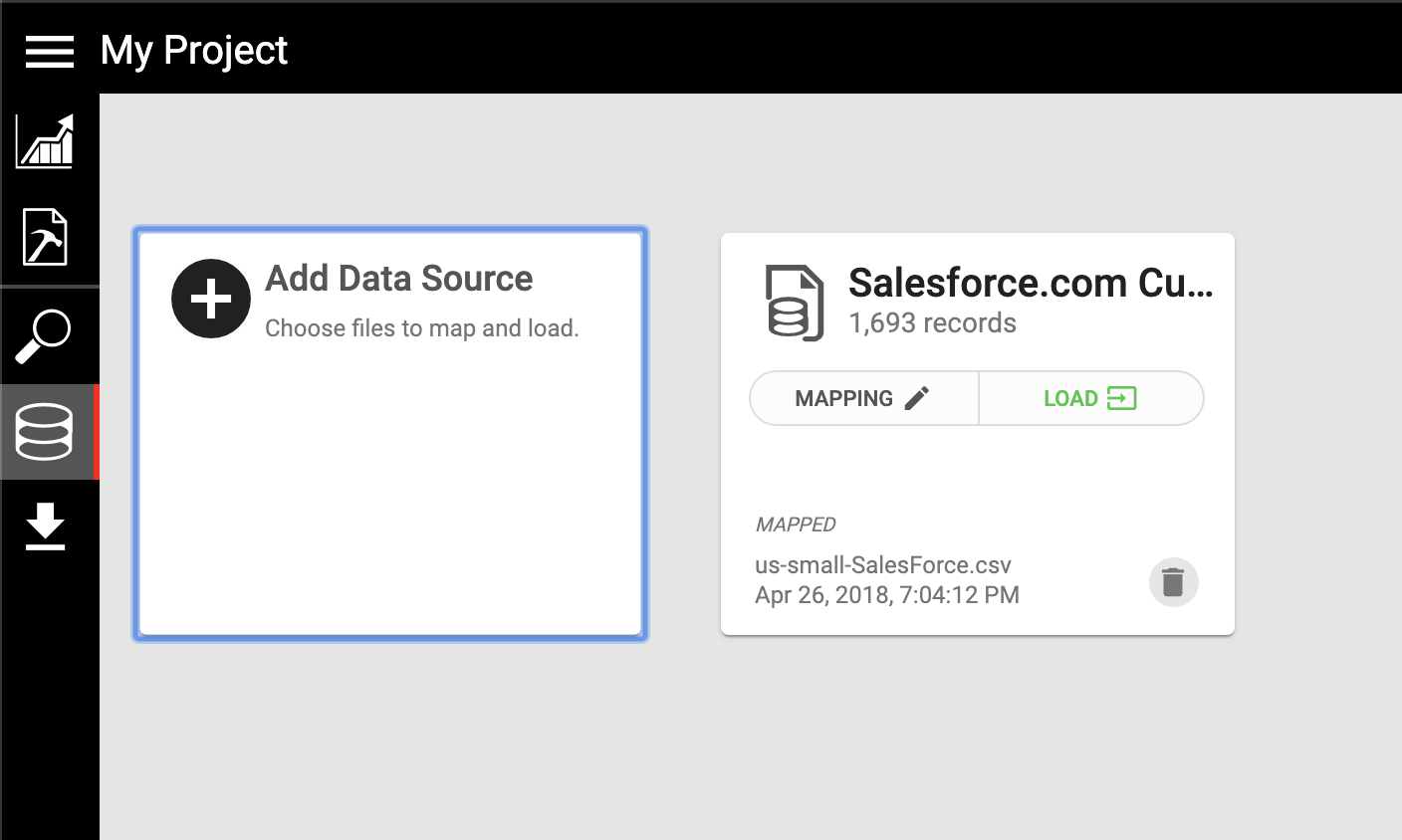Delete the Salesforce data source via trash icon
This screenshot has width=1402, height=840.
pos(1173,582)
